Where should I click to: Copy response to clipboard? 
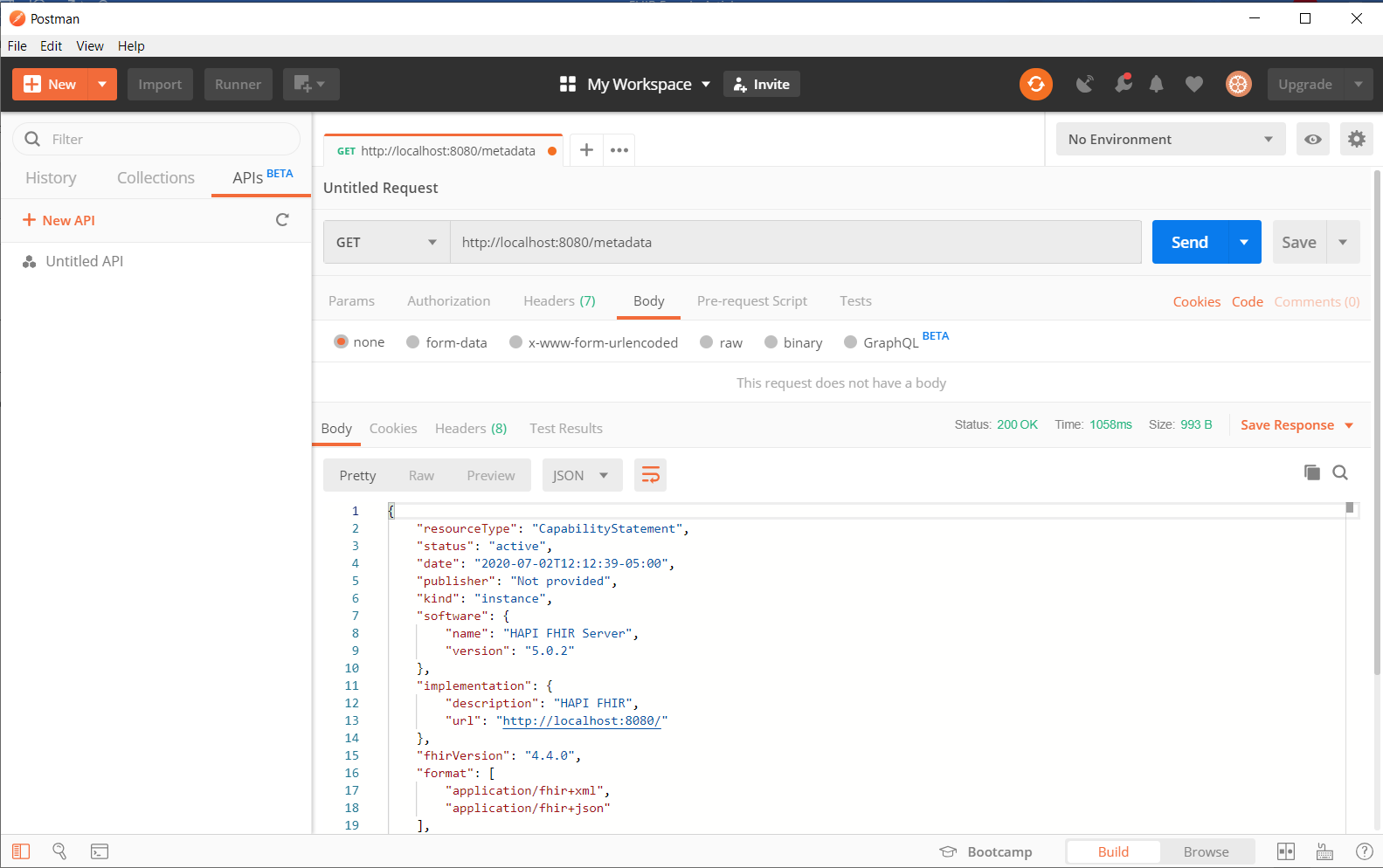pos(1311,472)
